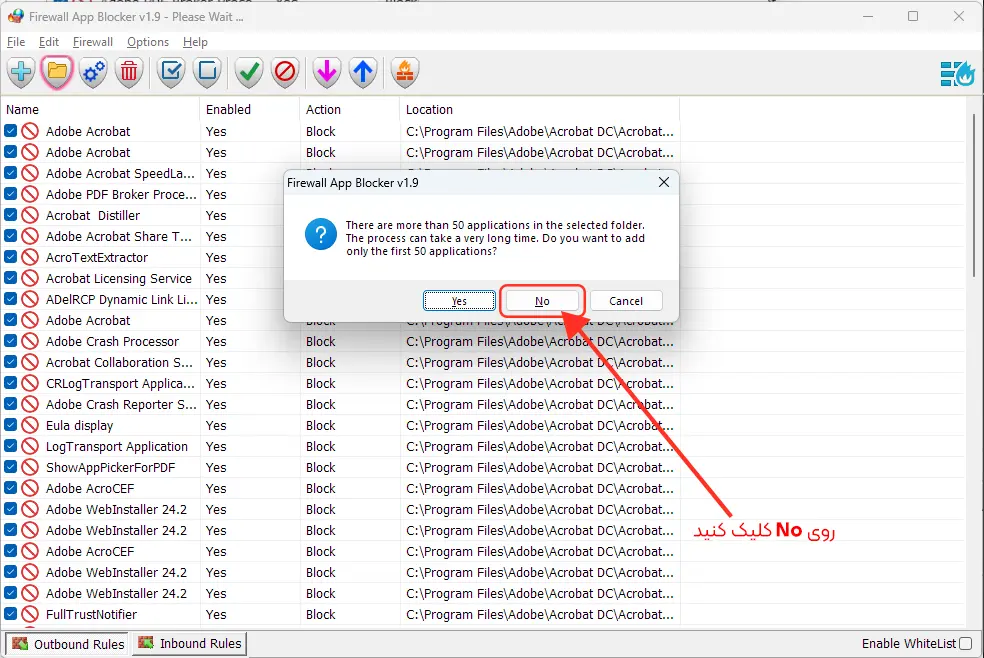Image resolution: width=984 pixels, height=658 pixels.
Task: Click Cancel in the dialog
Action: (x=626, y=301)
